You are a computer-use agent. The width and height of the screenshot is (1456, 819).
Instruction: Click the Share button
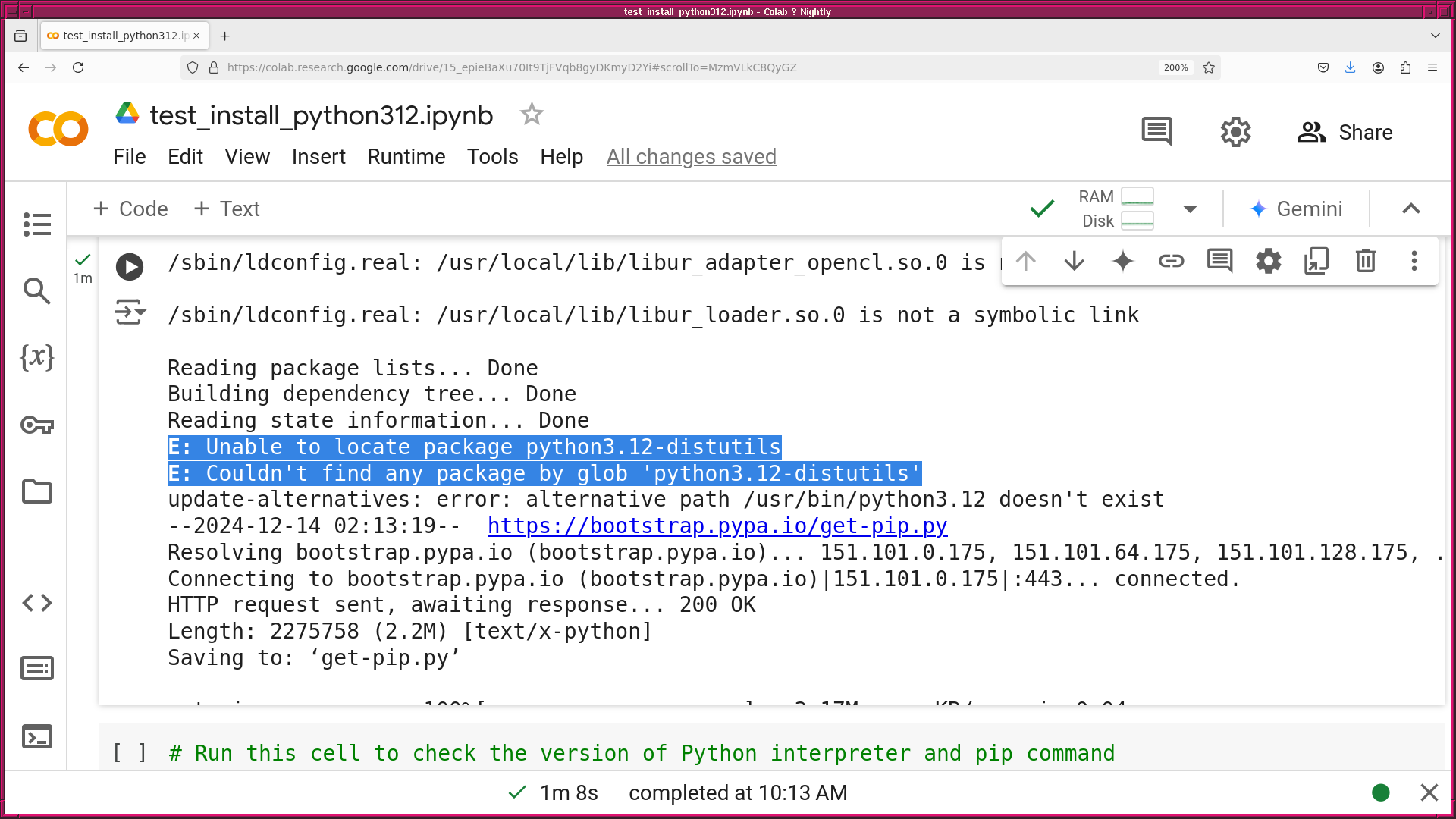pos(1345,133)
